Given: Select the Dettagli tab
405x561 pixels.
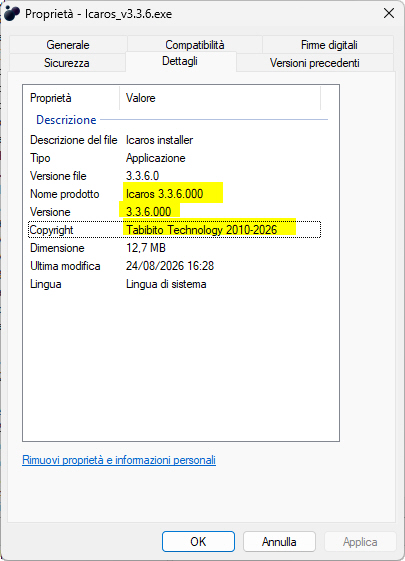Looking at the screenshot, I should (x=180, y=61).
